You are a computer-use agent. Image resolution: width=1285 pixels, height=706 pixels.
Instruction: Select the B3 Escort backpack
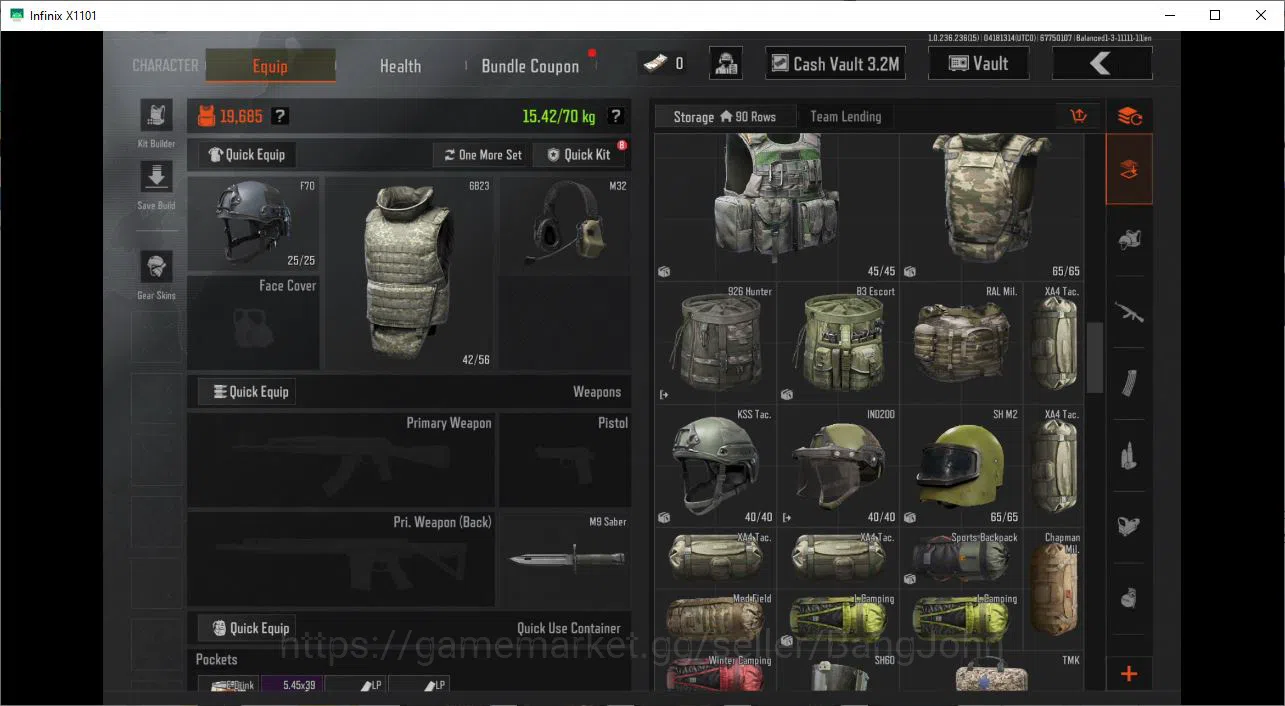point(838,343)
